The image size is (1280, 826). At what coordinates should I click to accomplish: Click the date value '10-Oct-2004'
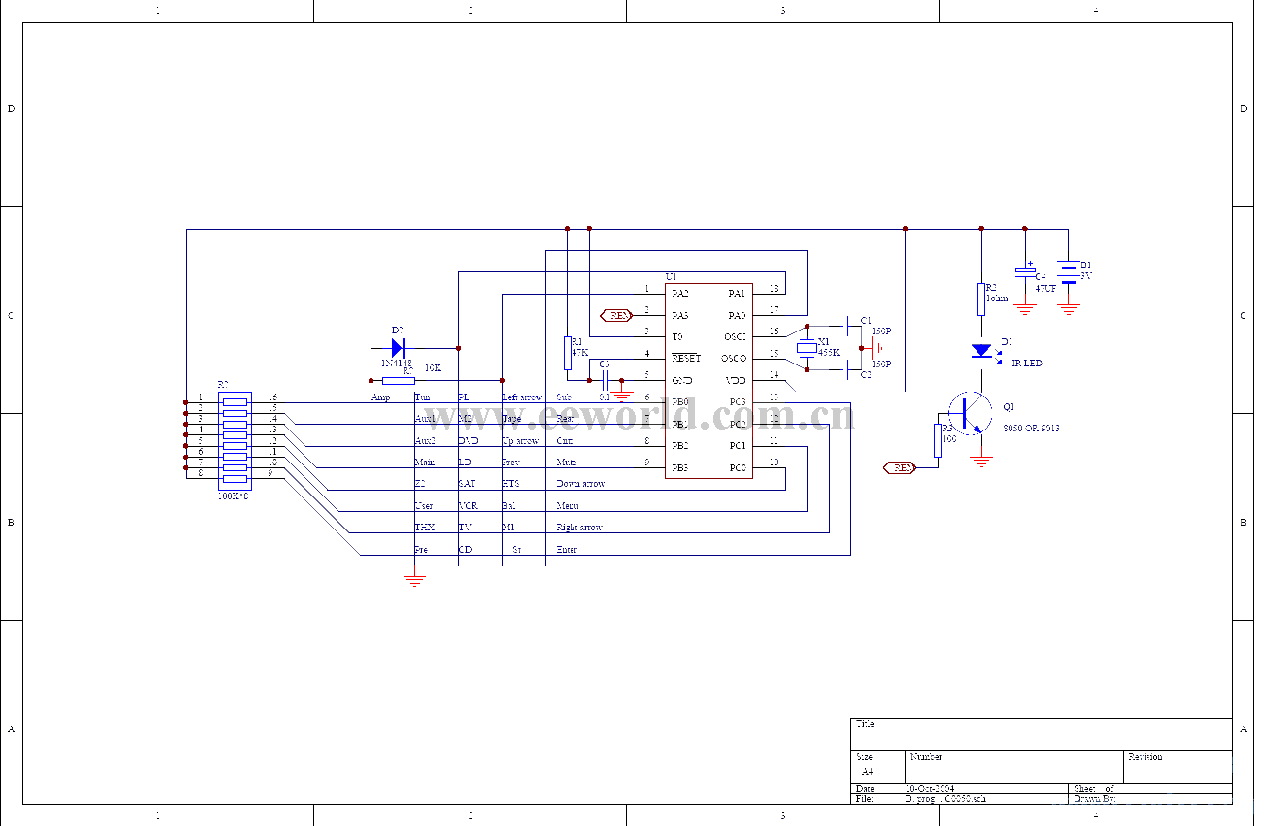tap(930, 789)
